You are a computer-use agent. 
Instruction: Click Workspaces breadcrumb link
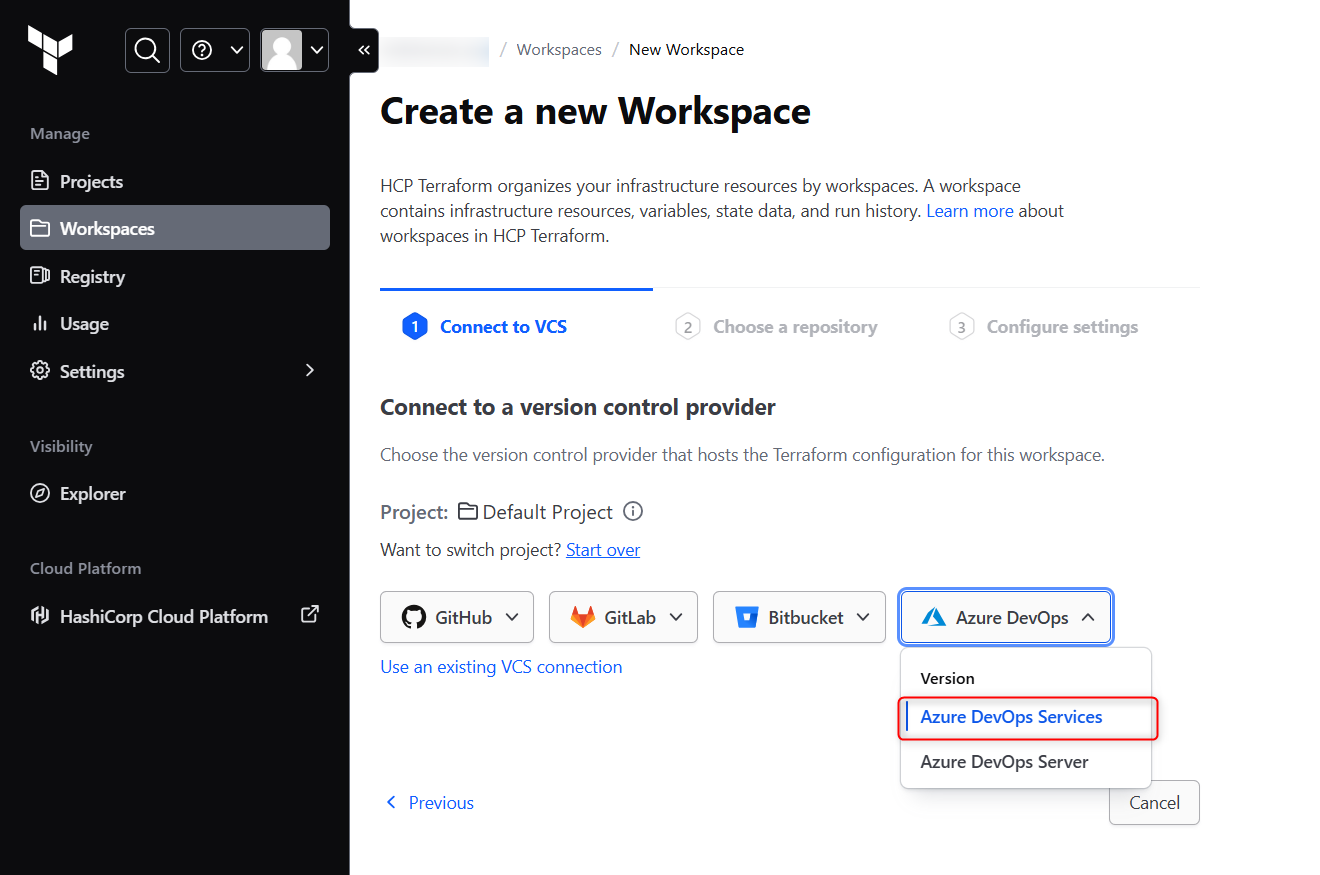click(x=559, y=49)
